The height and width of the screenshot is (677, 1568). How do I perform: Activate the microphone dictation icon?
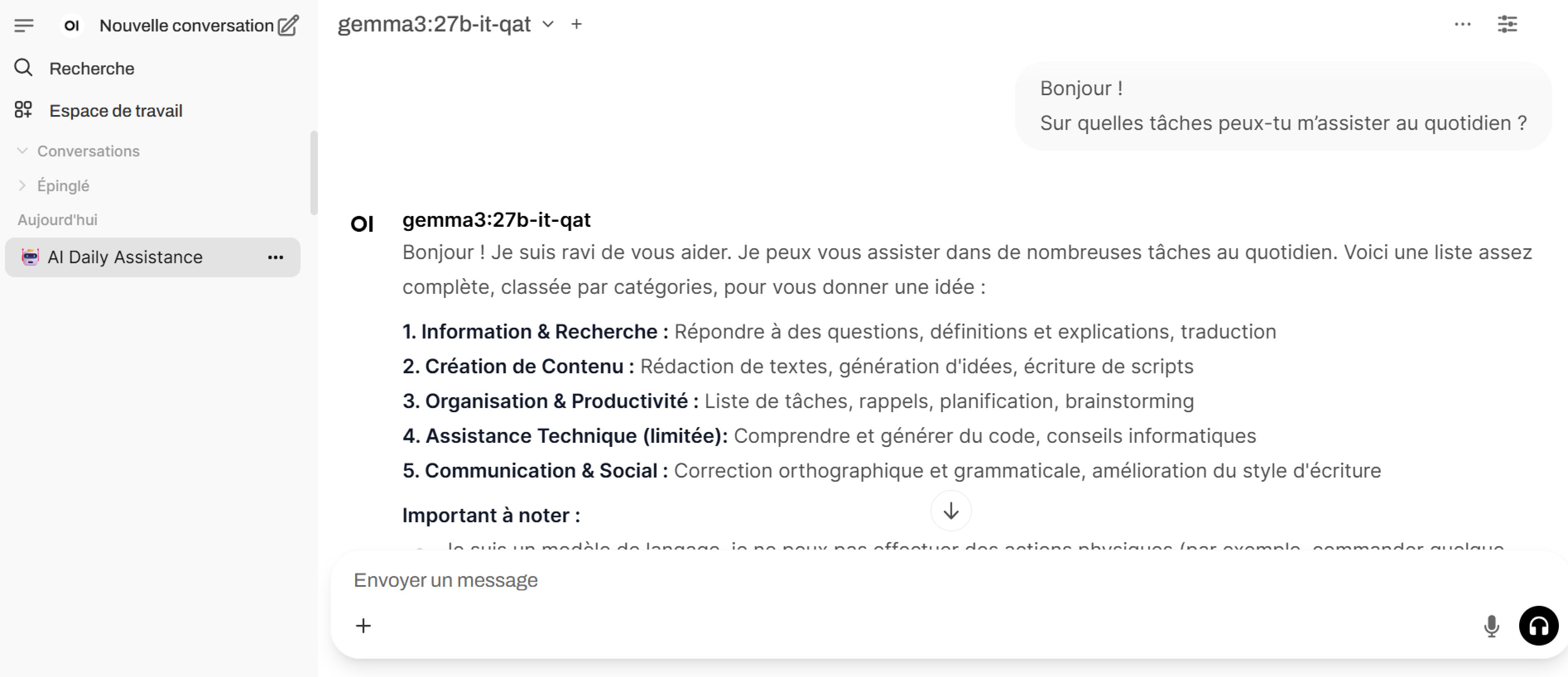(x=1491, y=626)
